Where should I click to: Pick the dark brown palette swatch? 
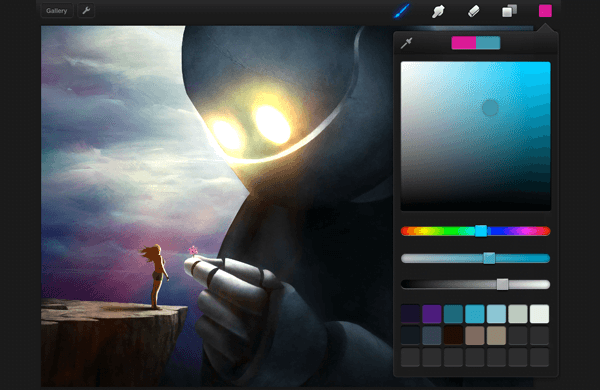click(453, 335)
